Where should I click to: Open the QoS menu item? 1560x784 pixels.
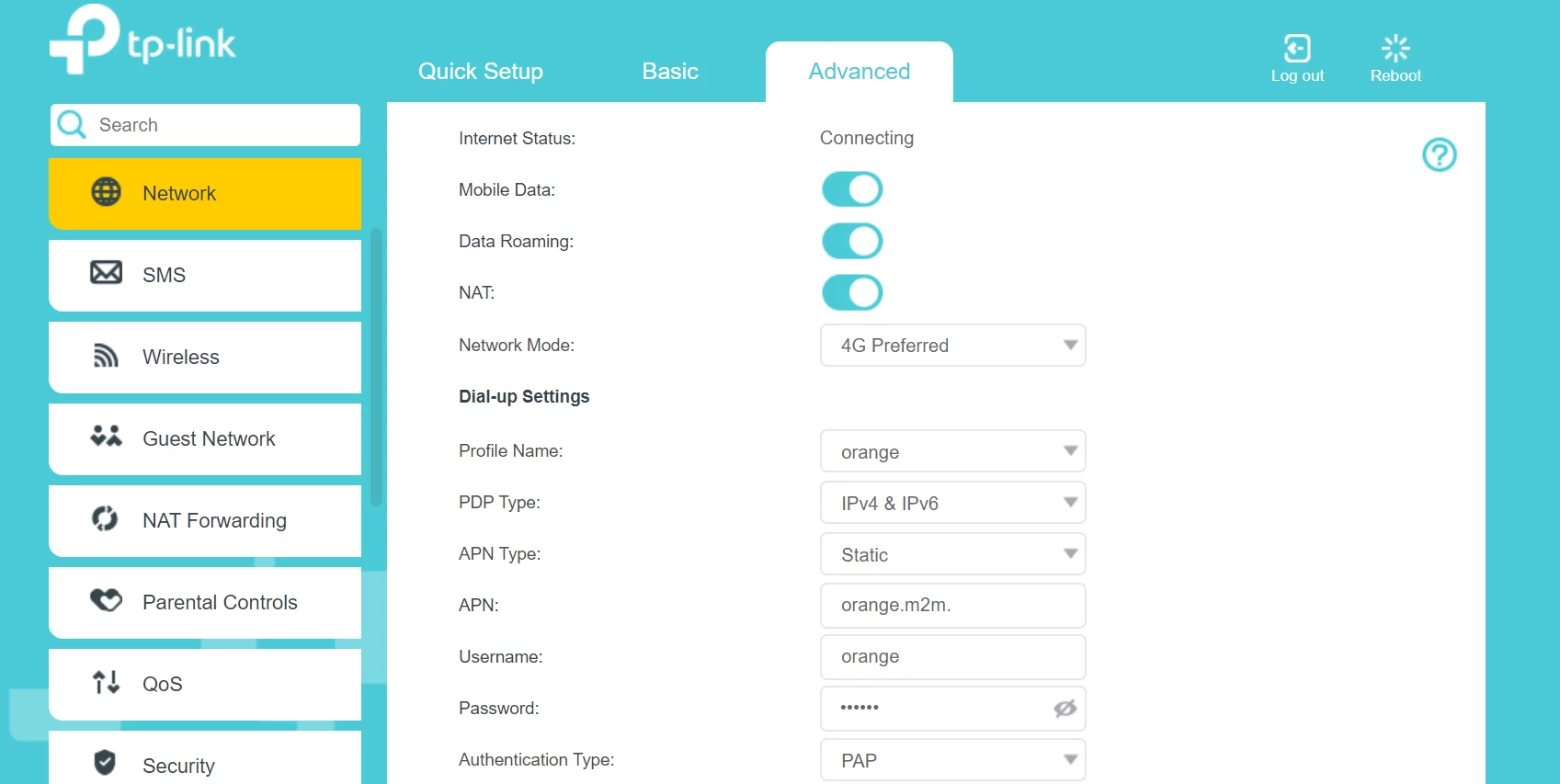point(205,684)
